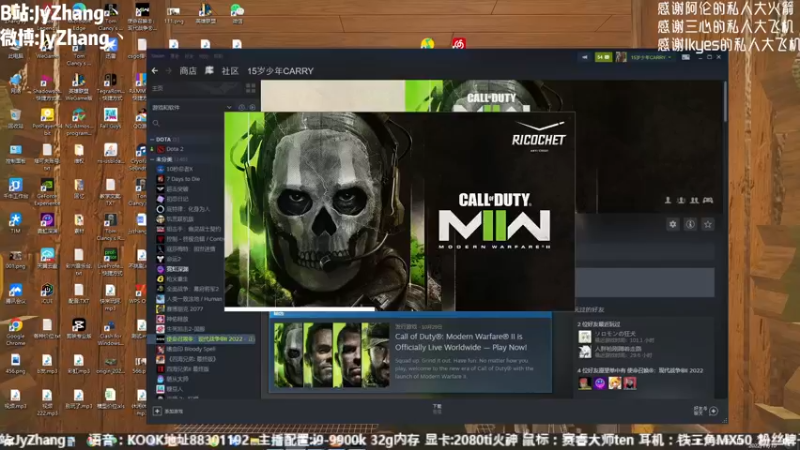This screenshot has height=450, width=800.
Task: Switch library to grid view icon
Action: (x=251, y=88)
